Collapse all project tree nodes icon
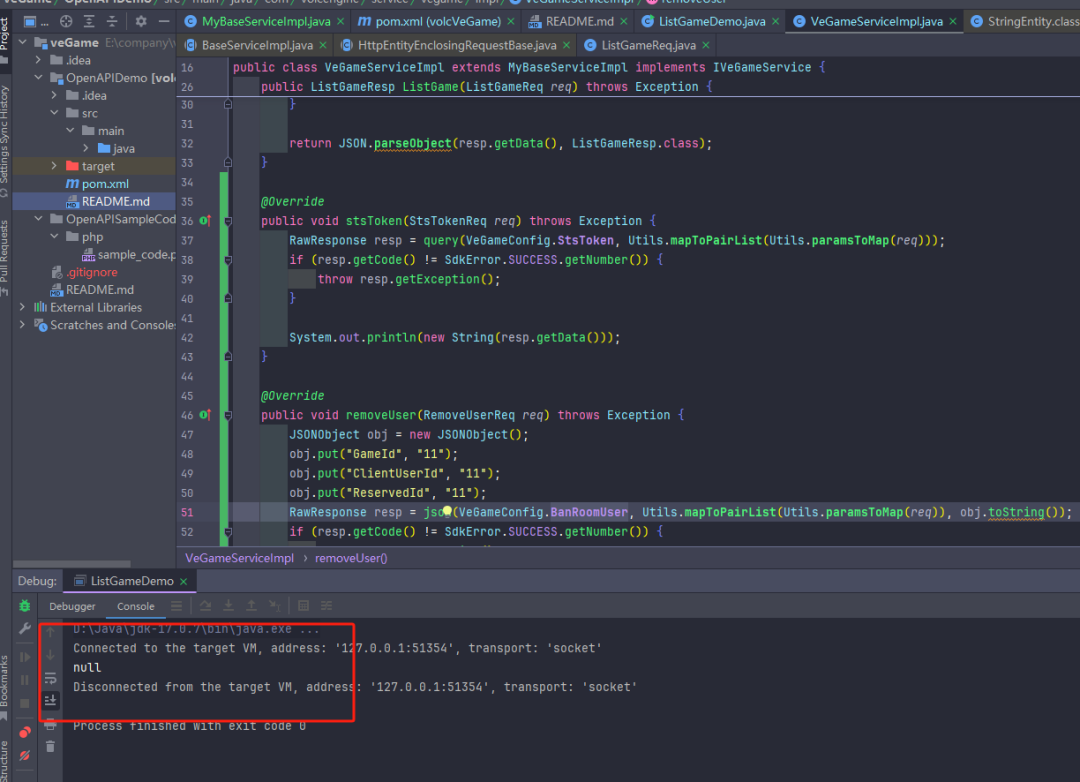1080x782 pixels. click(x=112, y=21)
